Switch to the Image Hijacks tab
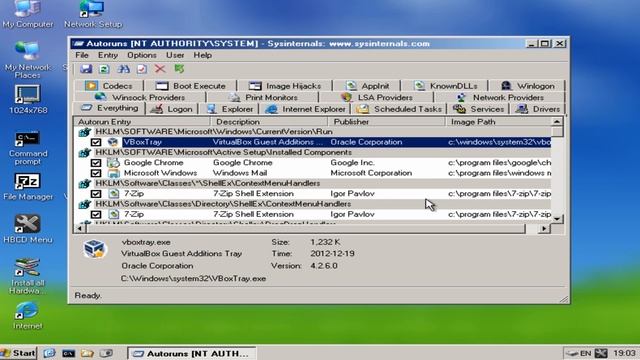Screen dimensions: 640x360 click(x=285, y=86)
